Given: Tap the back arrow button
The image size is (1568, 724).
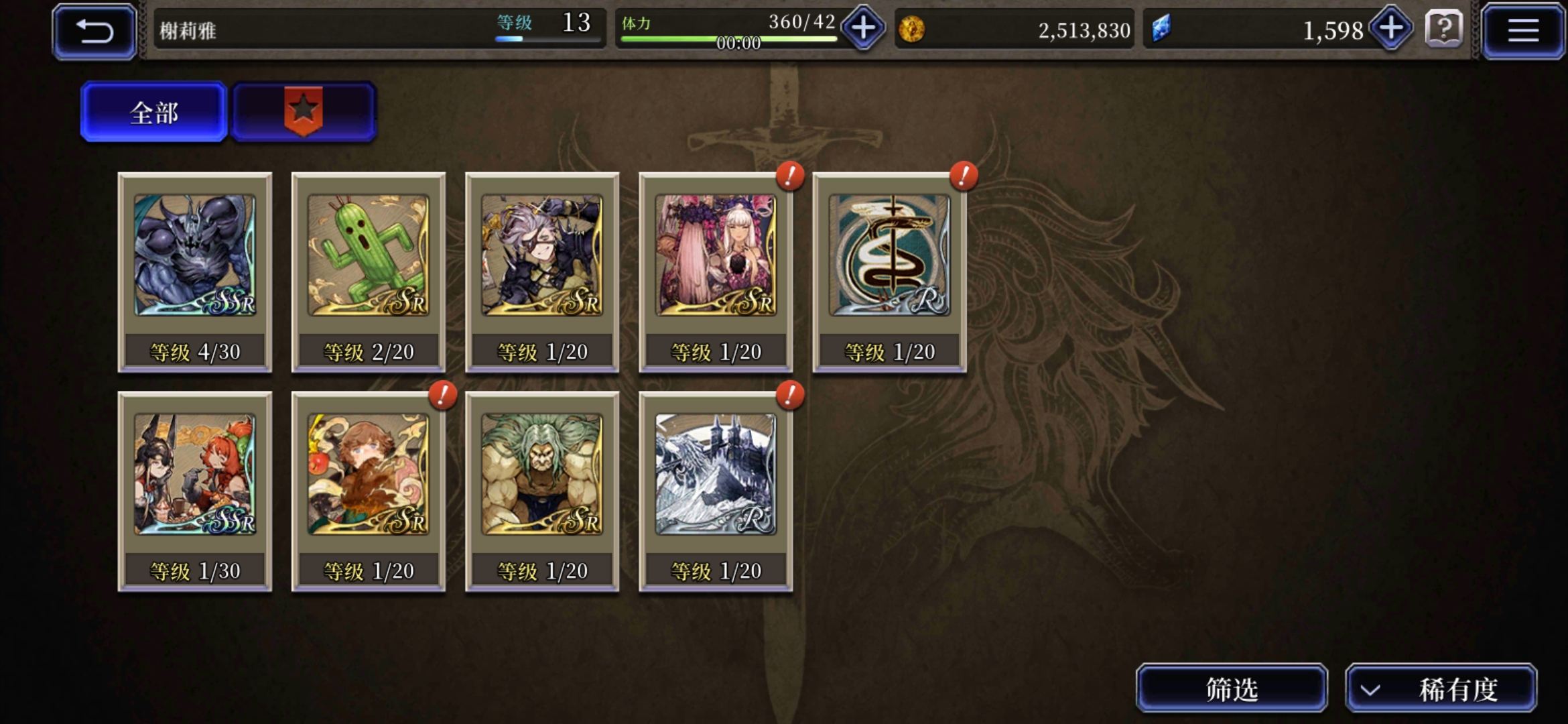Looking at the screenshot, I should 94,31.
